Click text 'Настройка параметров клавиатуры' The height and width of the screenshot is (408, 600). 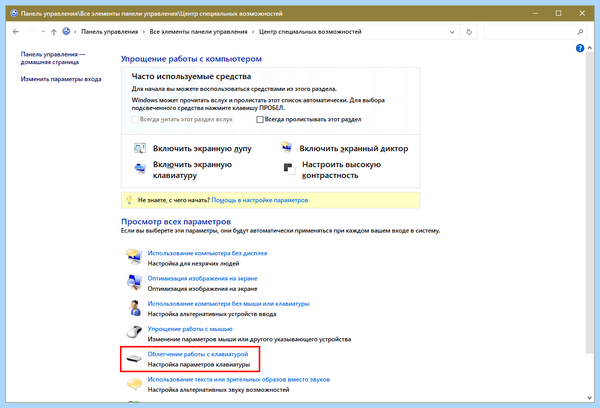199,365
